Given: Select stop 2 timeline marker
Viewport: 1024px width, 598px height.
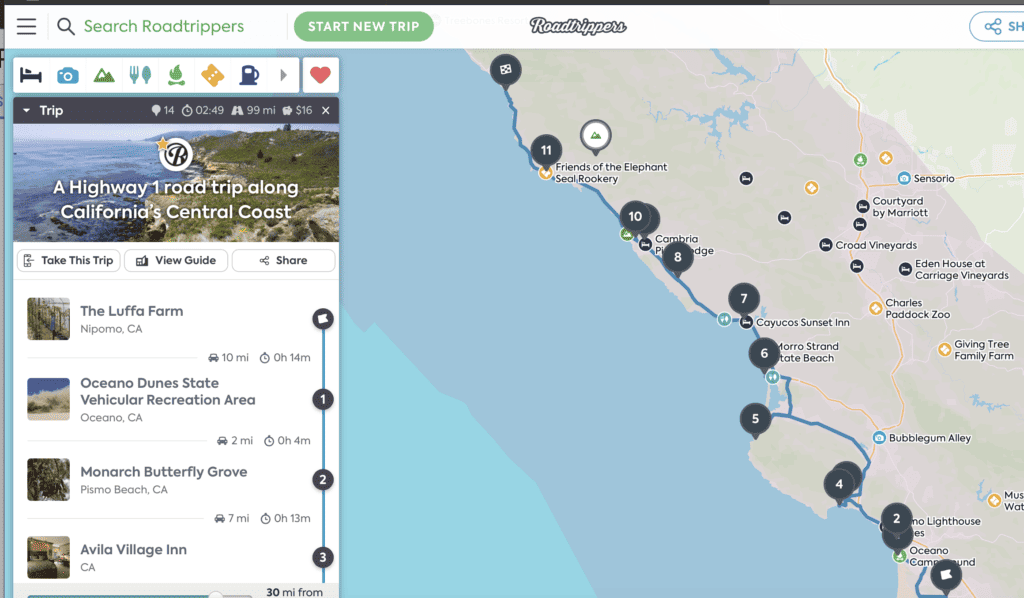Looking at the screenshot, I should coord(323,480).
